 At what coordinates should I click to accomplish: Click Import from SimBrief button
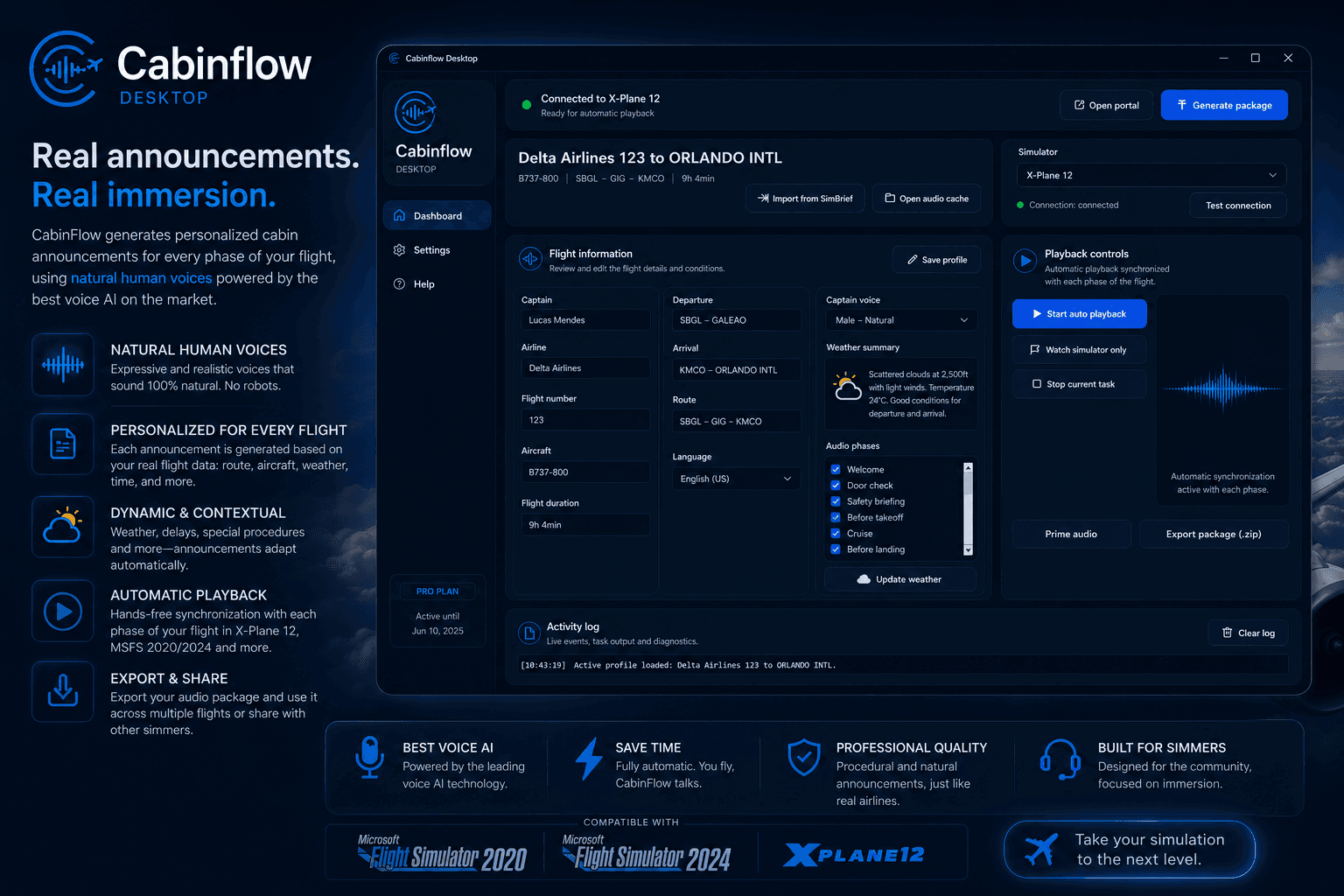click(x=805, y=199)
